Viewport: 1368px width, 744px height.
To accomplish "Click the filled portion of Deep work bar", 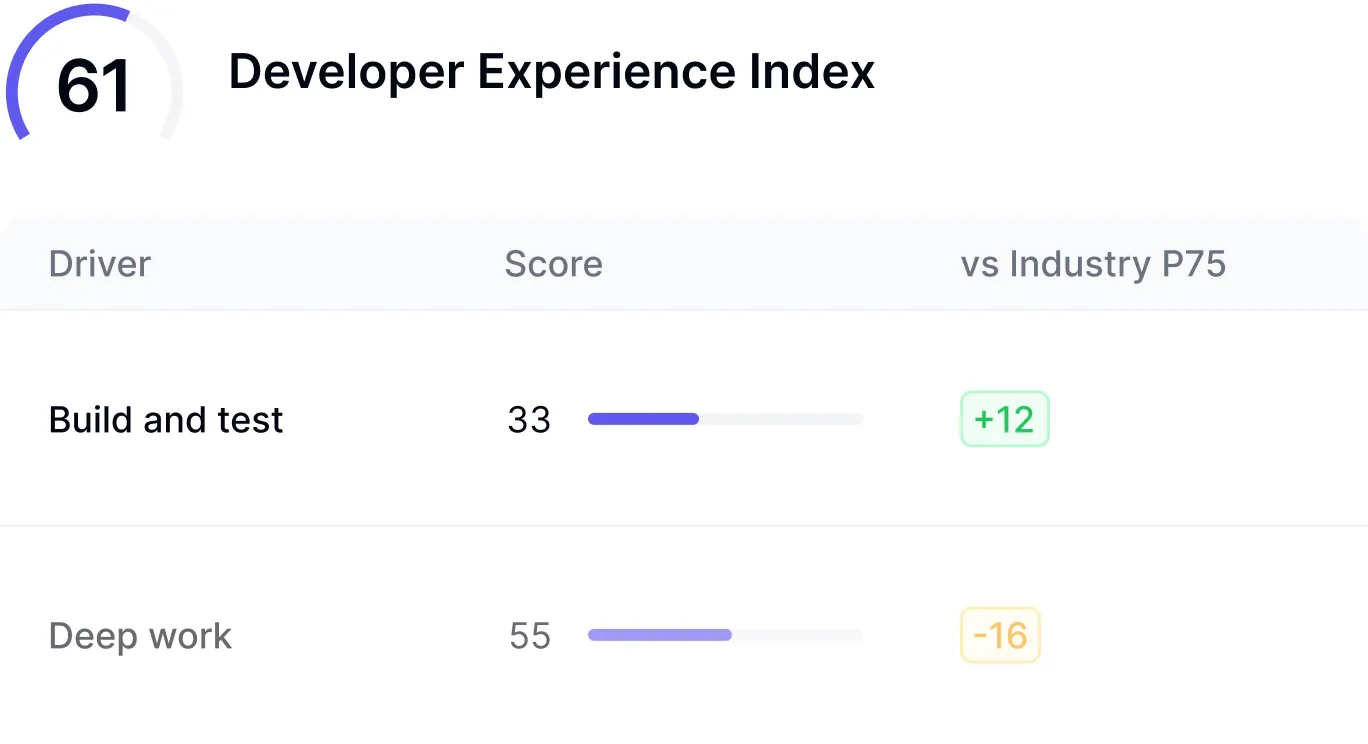I will [x=660, y=635].
